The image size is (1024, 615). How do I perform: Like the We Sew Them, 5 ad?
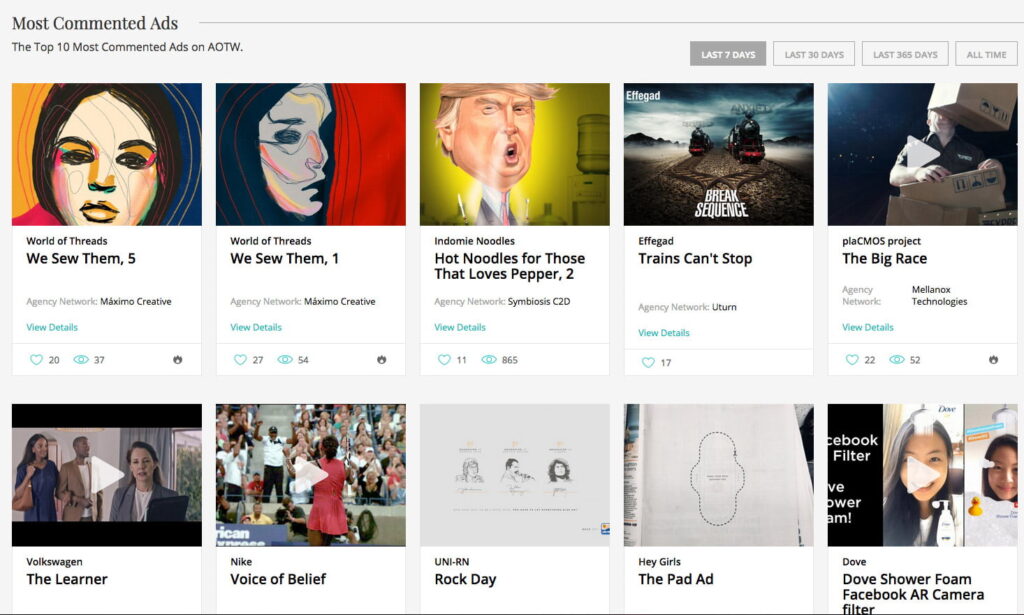tap(37, 360)
